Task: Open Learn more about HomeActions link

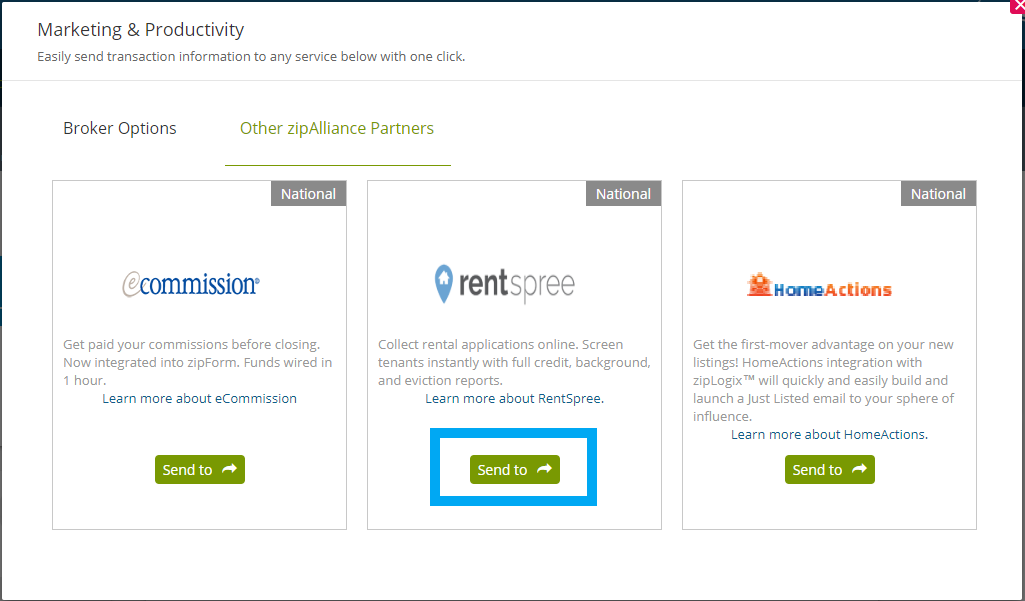Action: (830, 434)
